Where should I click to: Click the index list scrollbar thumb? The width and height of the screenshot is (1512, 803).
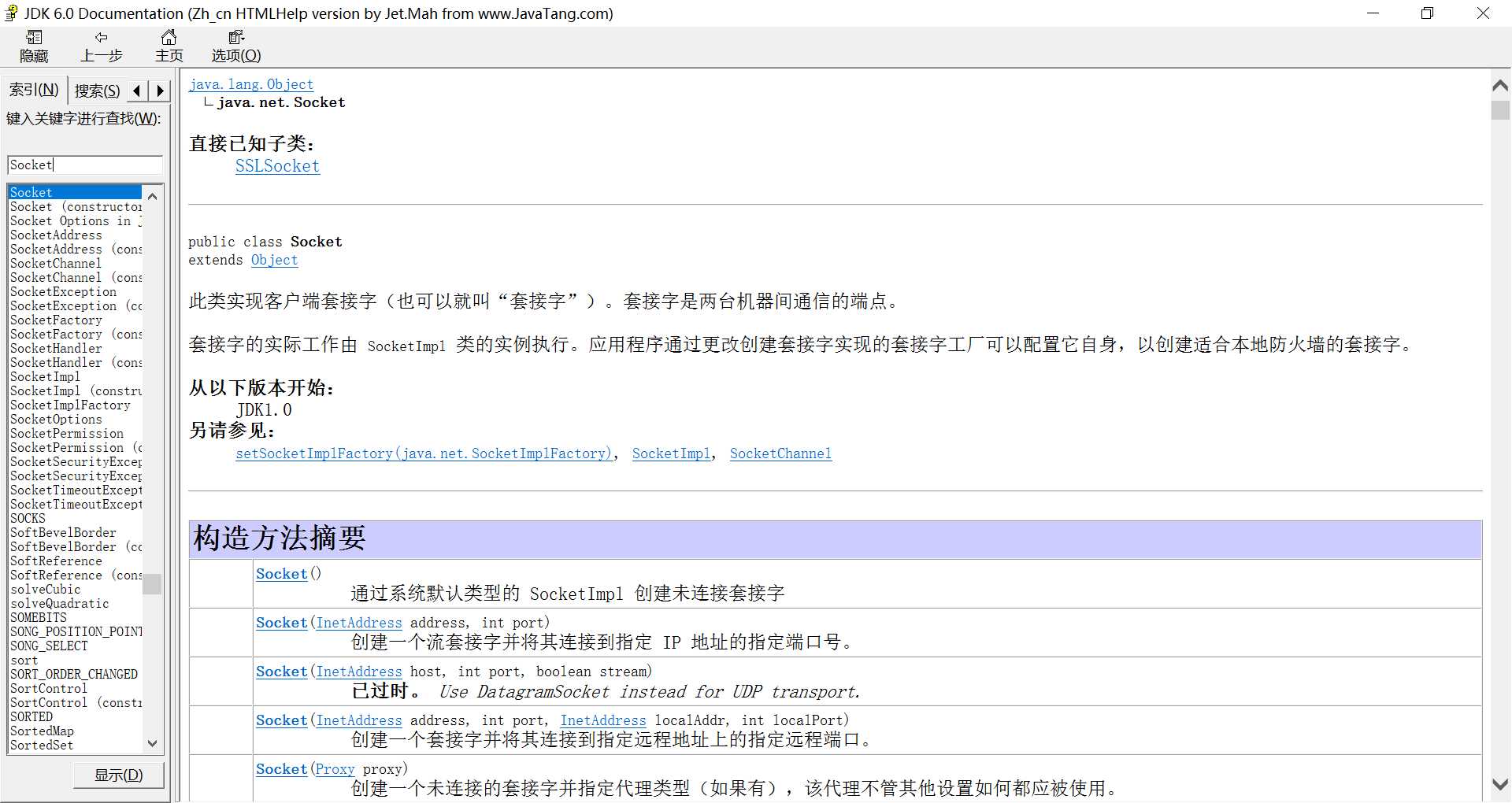point(152,583)
